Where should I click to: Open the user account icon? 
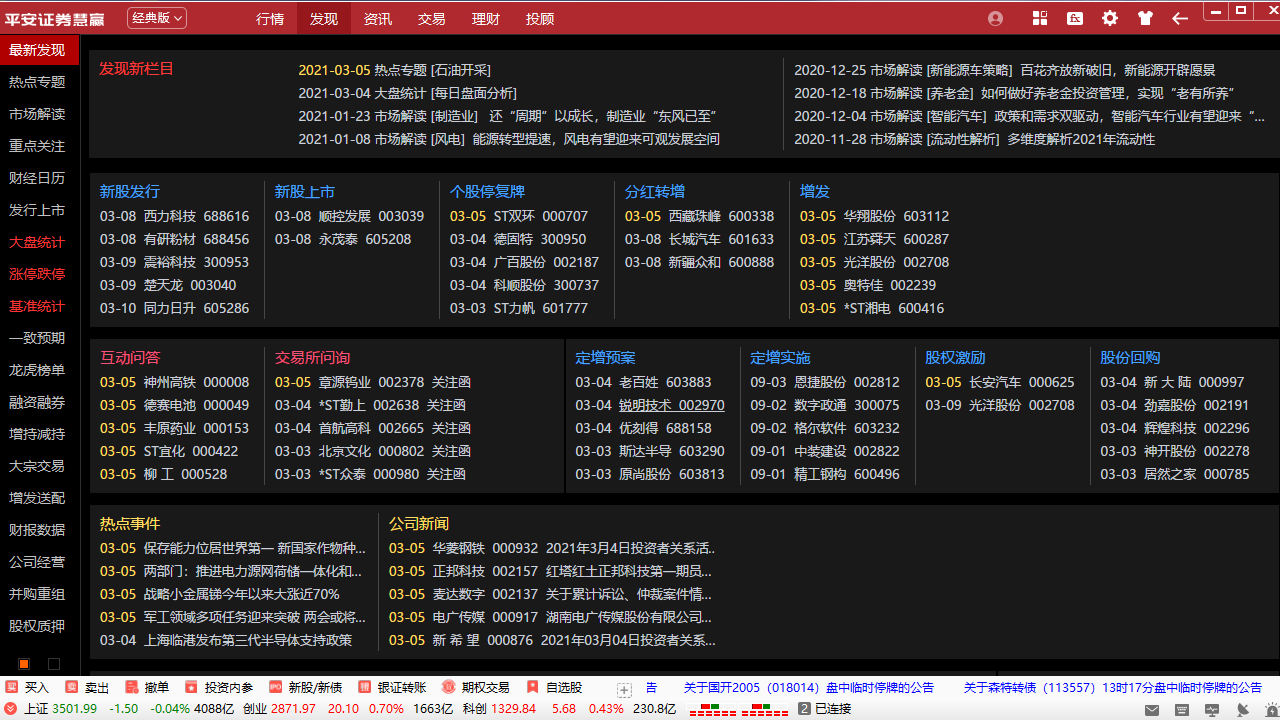[x=996, y=18]
